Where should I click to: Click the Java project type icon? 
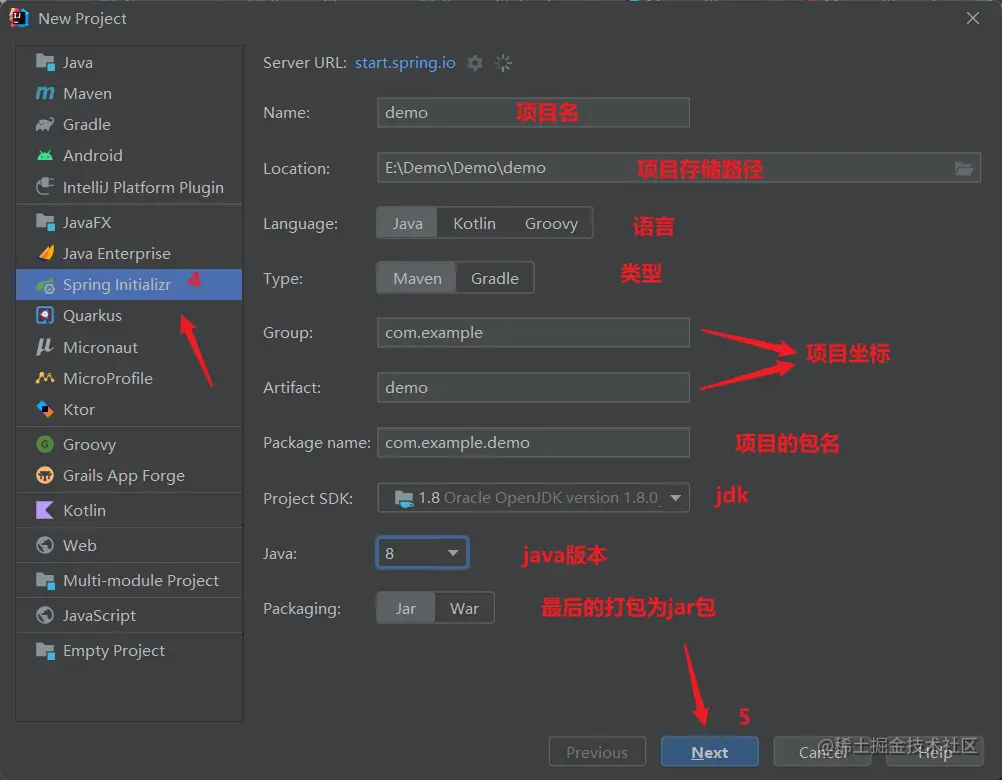[45, 63]
